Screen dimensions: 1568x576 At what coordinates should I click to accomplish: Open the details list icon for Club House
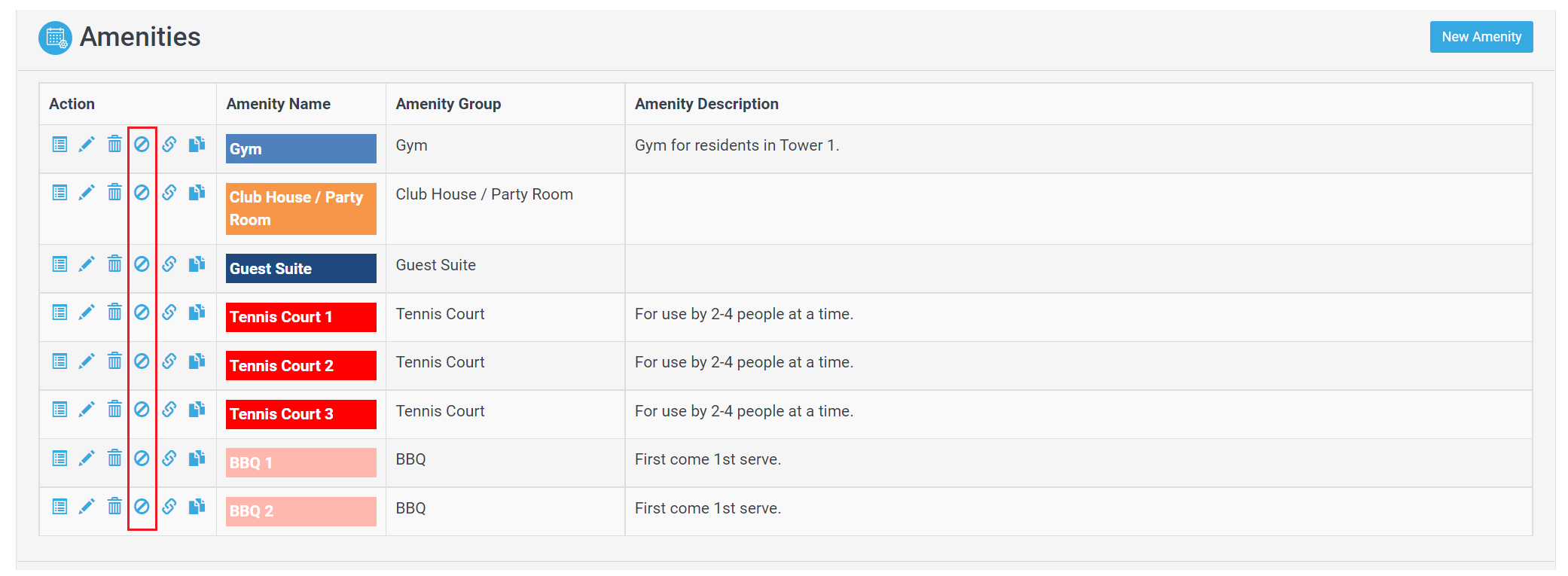(x=59, y=193)
